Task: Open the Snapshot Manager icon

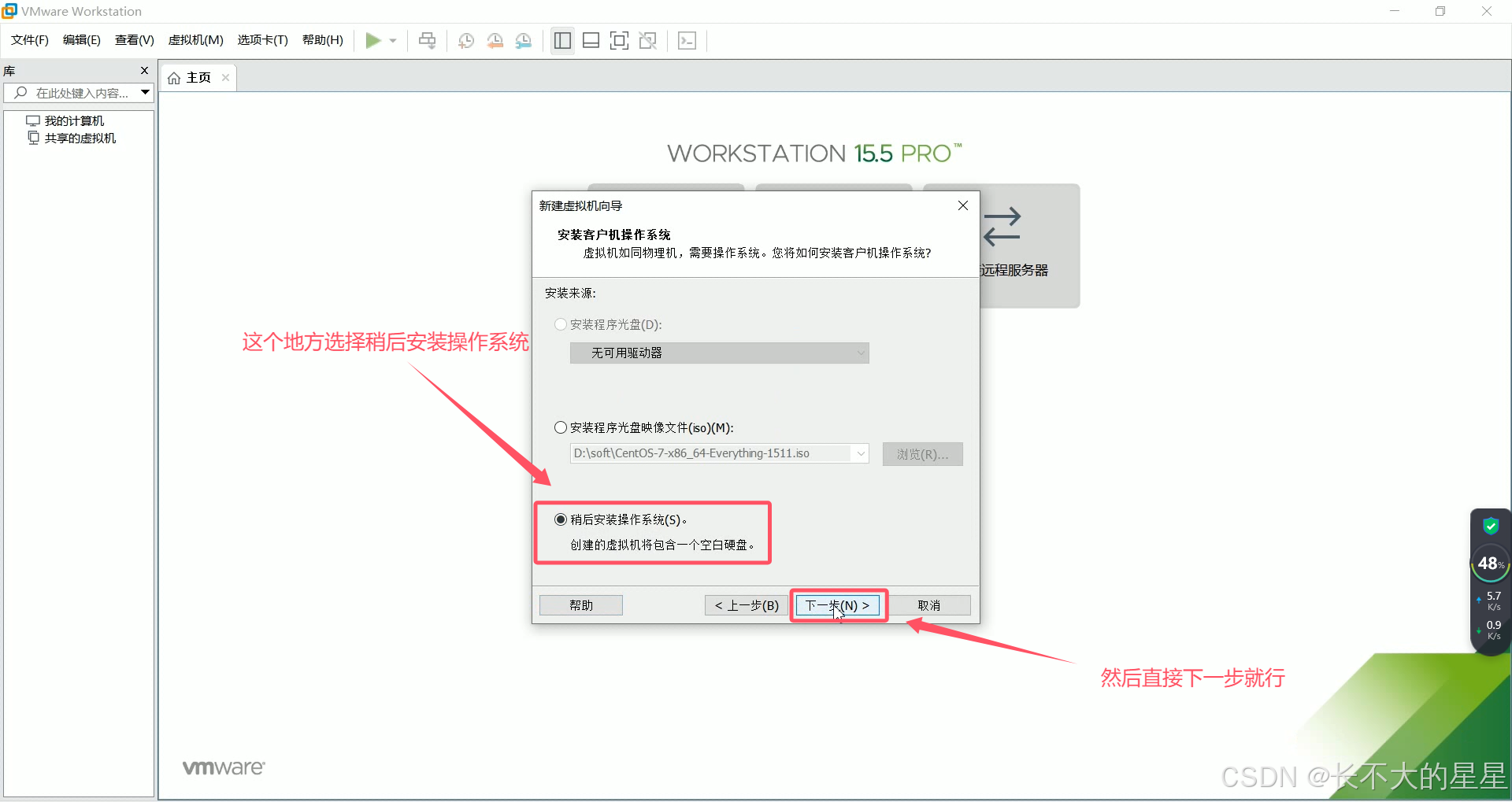Action: pyautogui.click(x=523, y=41)
